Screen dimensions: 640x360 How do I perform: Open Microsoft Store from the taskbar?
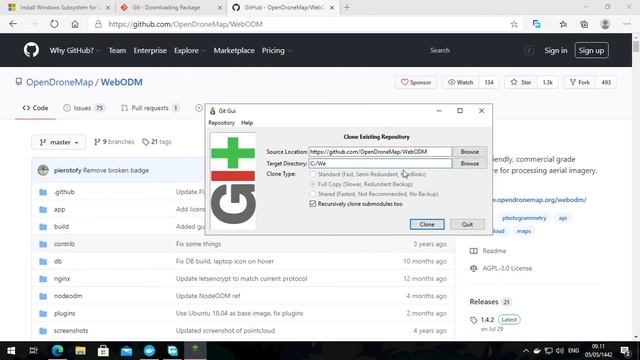click(103, 351)
